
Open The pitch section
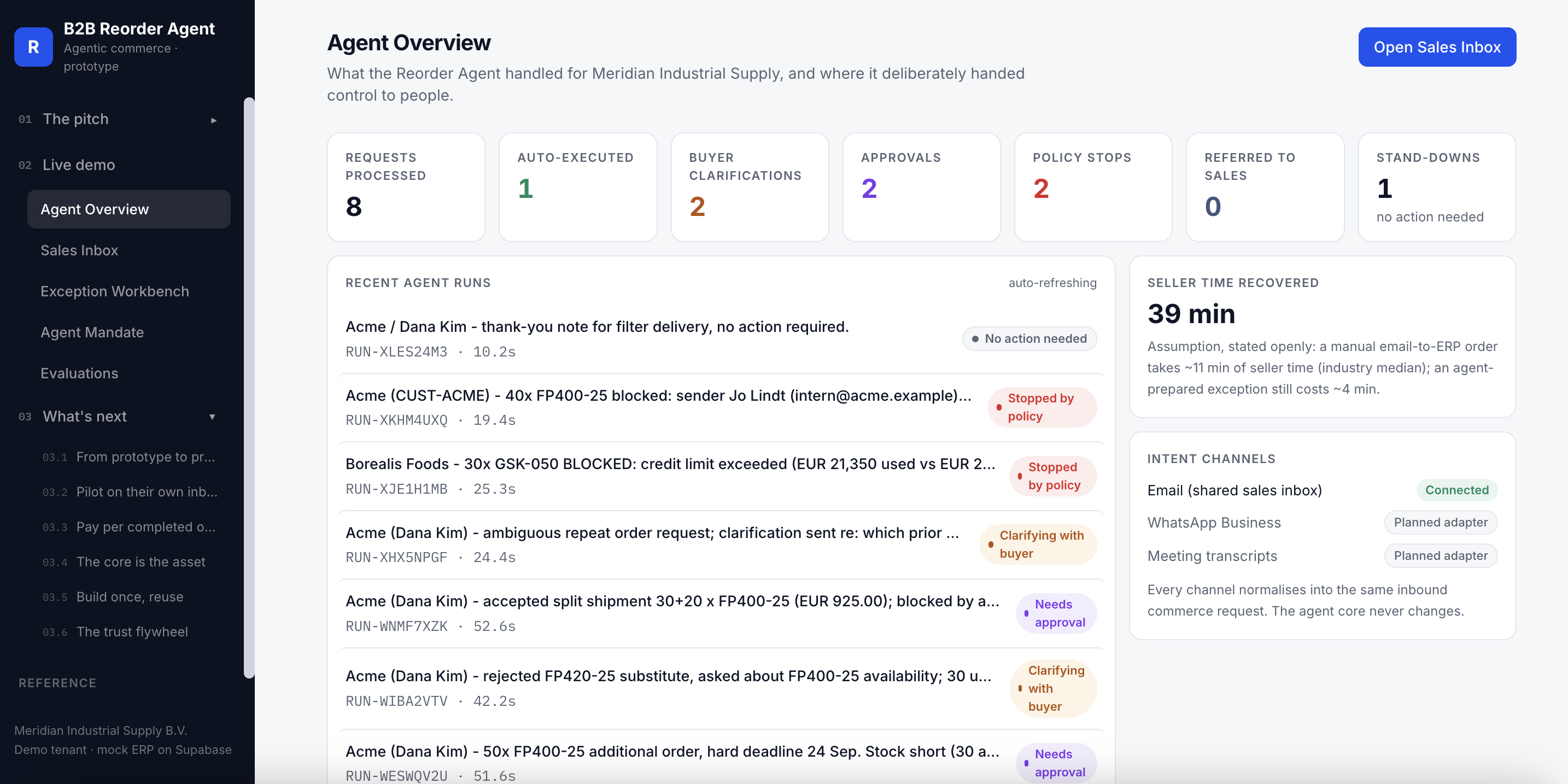pyautogui.click(x=75, y=119)
